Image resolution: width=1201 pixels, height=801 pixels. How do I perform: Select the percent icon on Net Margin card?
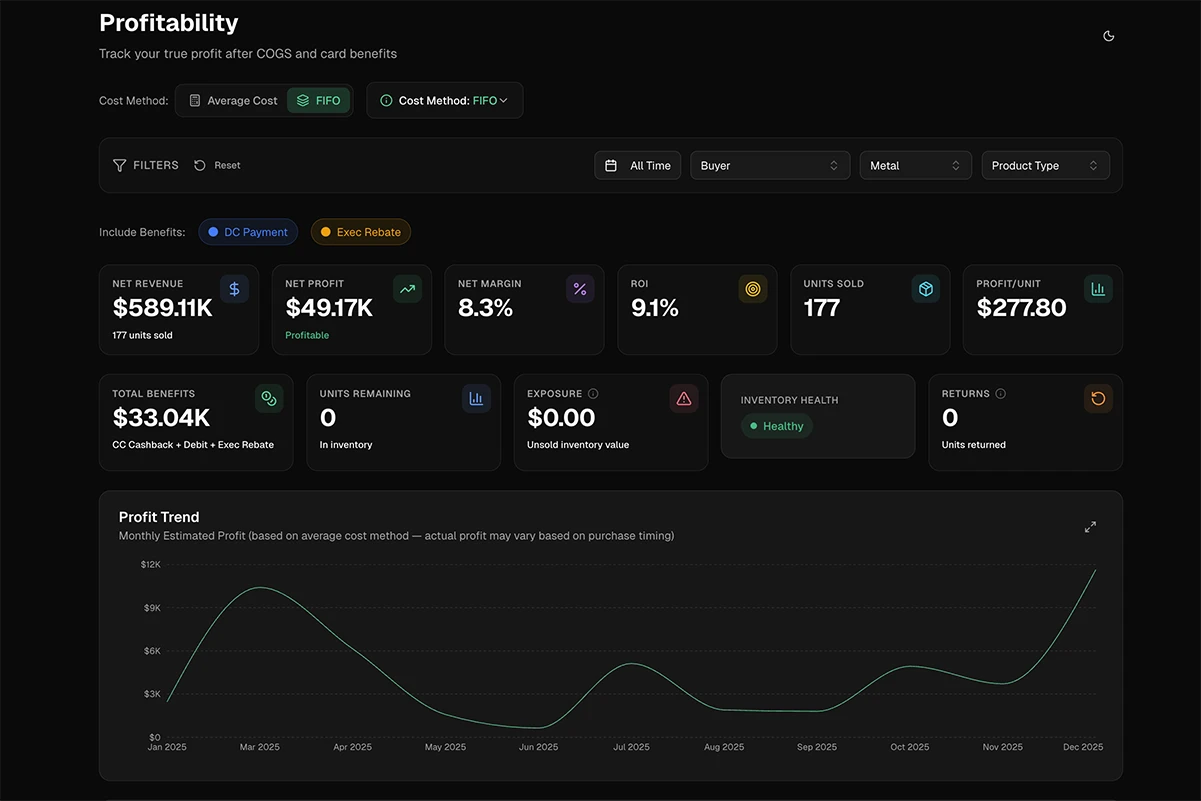[580, 288]
